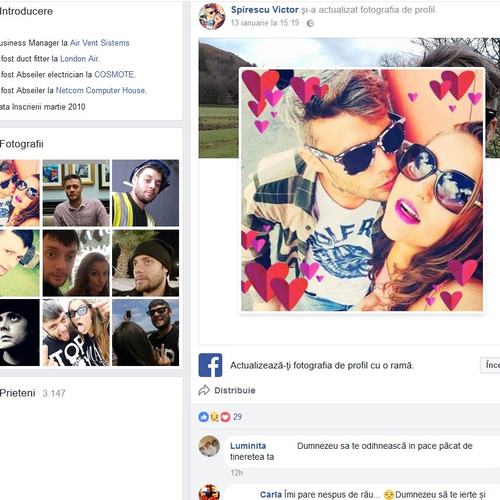Open the large hearts-framed profile photo
This screenshot has width=500, height=500.
click(362, 190)
